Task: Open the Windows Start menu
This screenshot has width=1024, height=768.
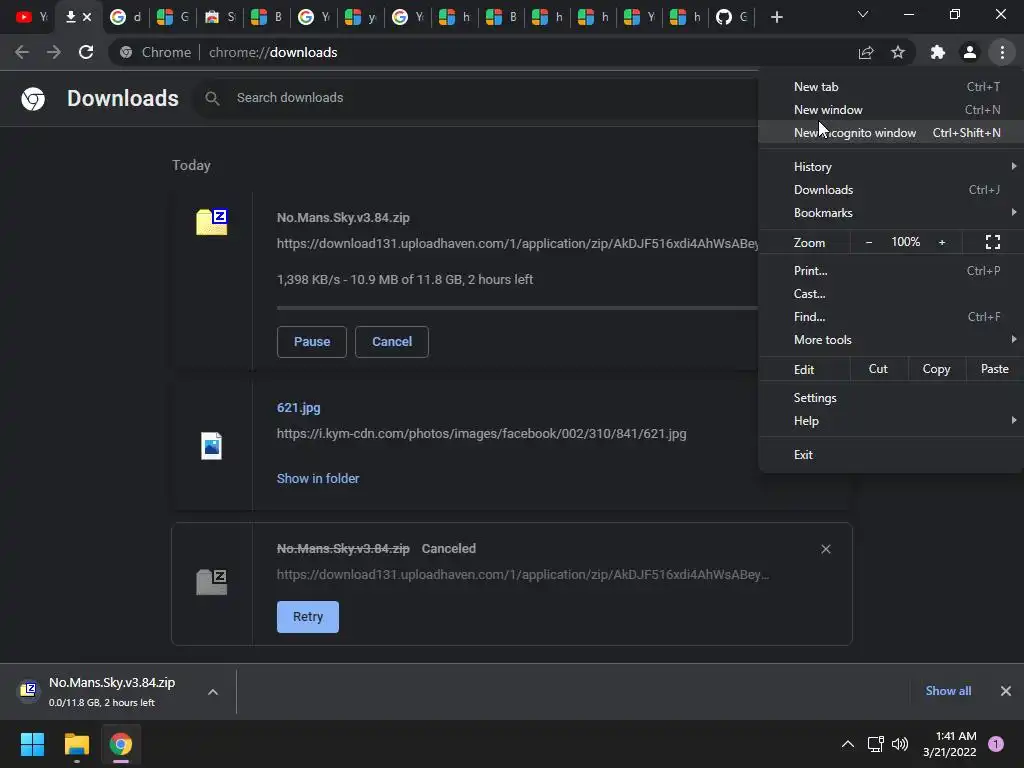Action: tap(32, 744)
